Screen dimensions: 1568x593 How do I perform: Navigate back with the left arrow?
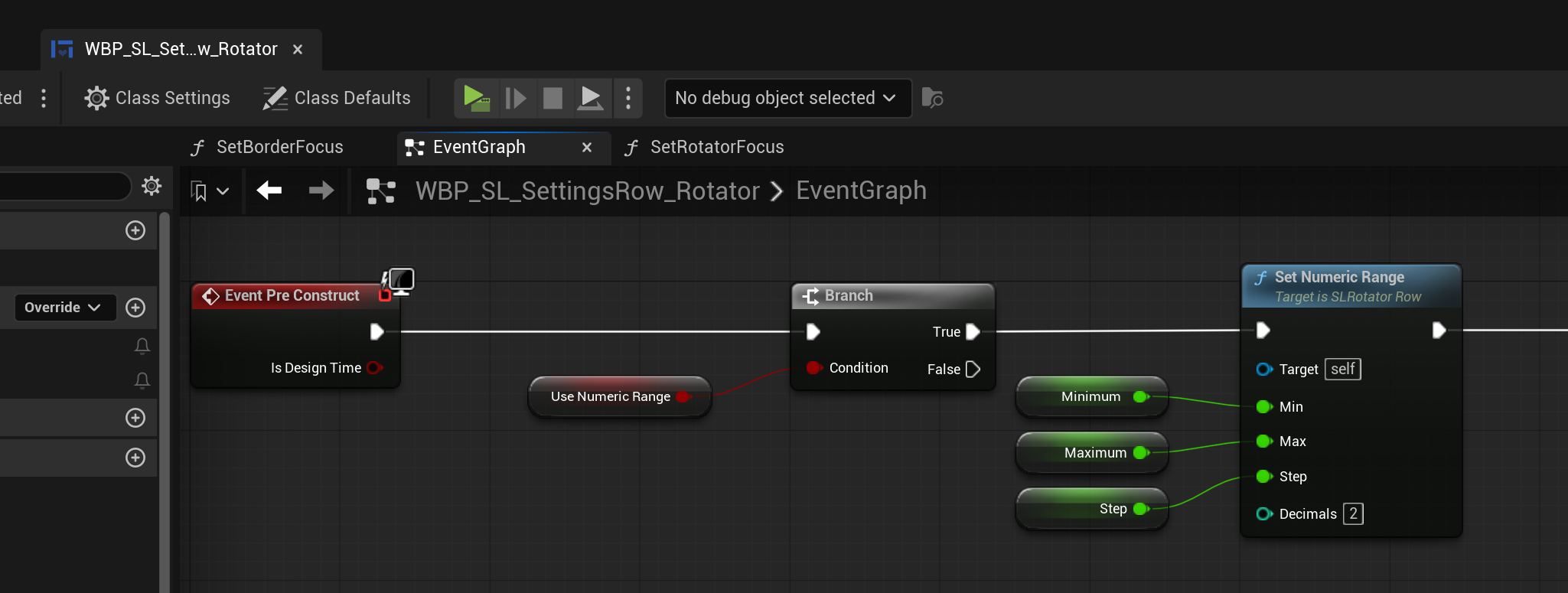click(x=269, y=191)
